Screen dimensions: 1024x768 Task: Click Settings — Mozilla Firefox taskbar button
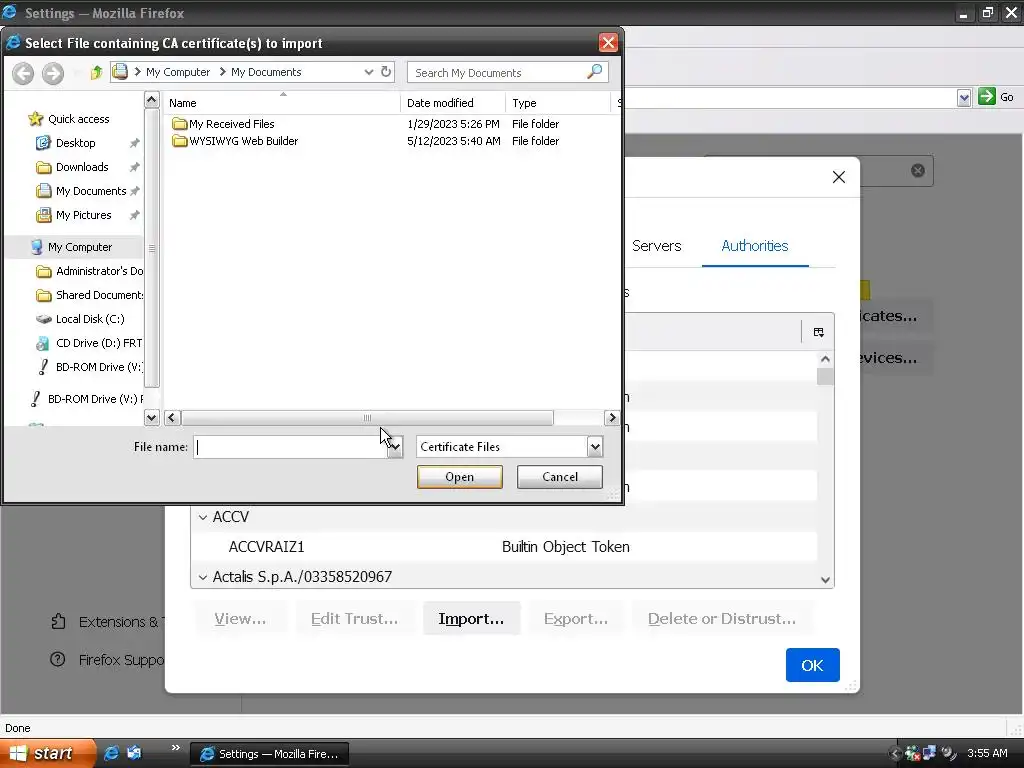pos(269,754)
